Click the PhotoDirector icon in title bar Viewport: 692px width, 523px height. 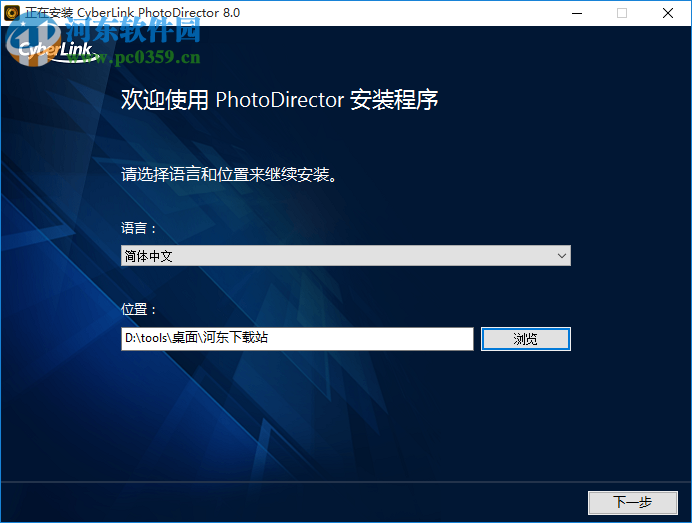coord(12,13)
